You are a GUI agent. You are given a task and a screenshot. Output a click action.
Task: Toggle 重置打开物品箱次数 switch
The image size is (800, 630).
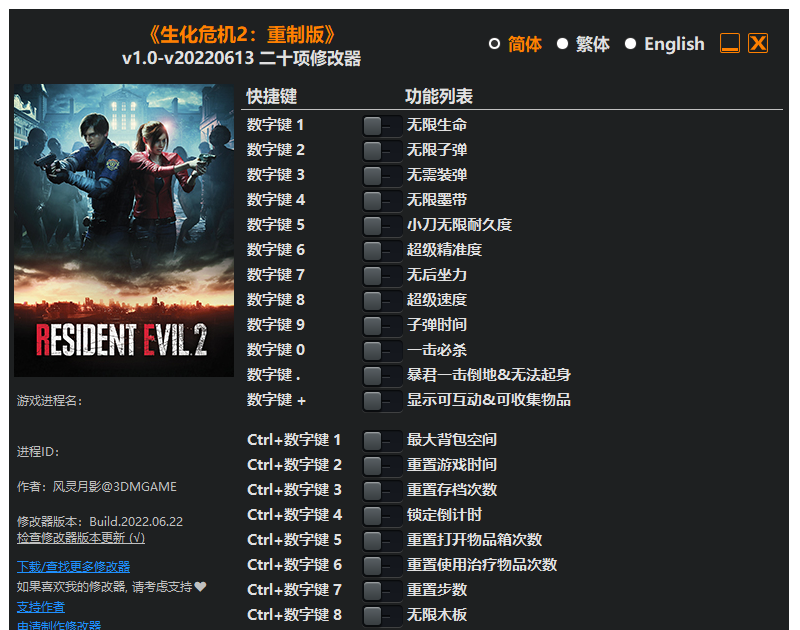pos(382,540)
